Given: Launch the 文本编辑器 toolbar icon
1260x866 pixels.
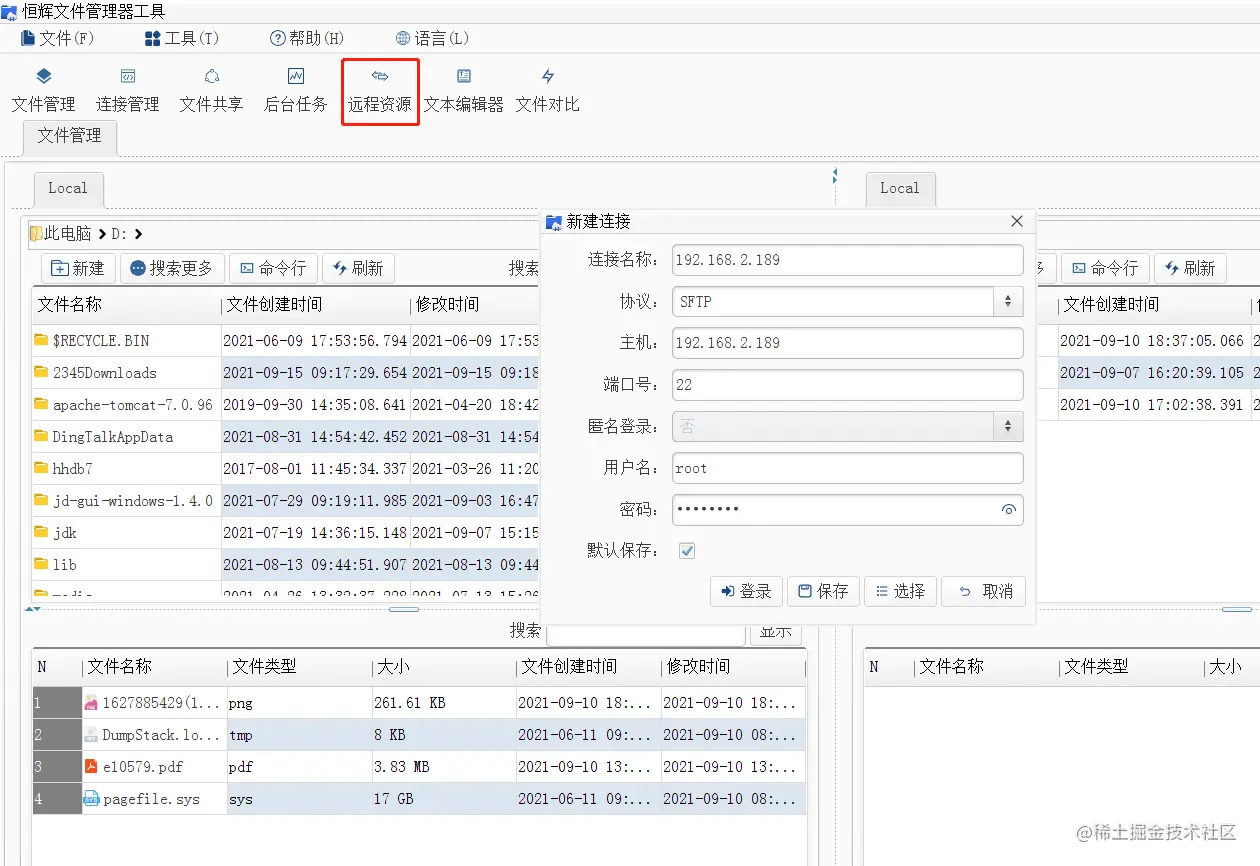Looking at the screenshot, I should (x=463, y=90).
